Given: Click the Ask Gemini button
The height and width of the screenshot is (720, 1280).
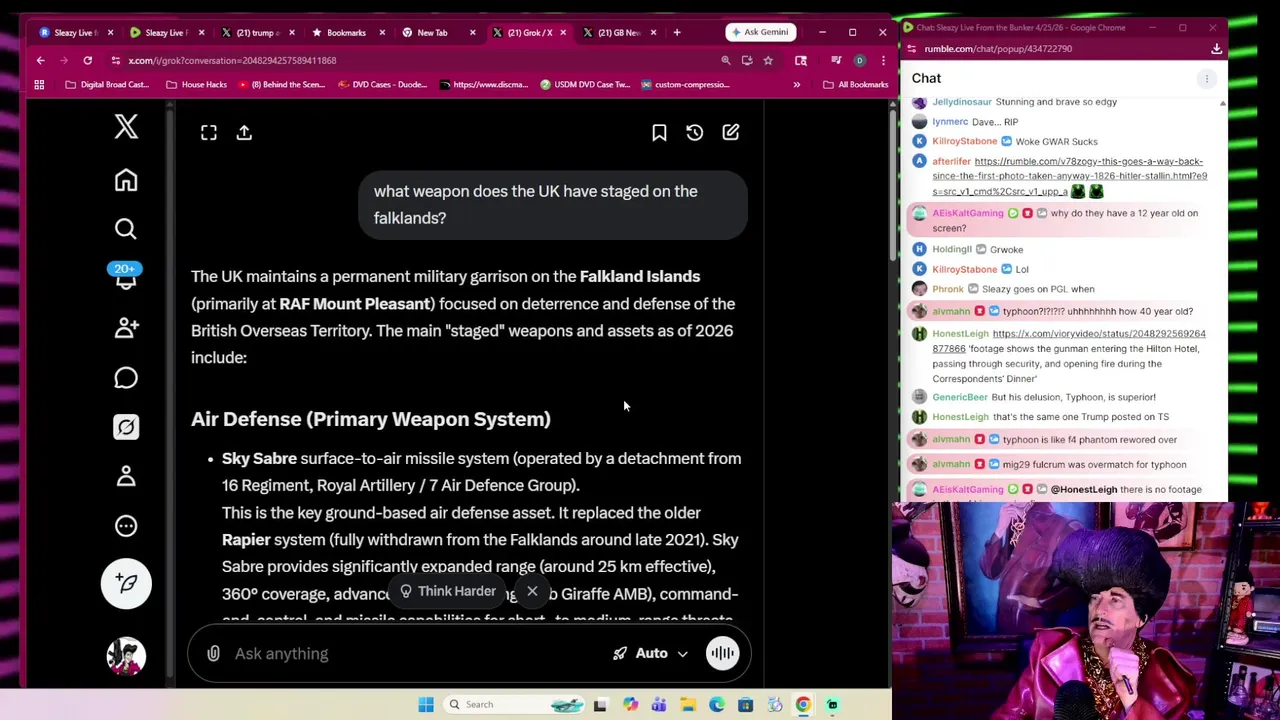Looking at the screenshot, I should click(761, 32).
